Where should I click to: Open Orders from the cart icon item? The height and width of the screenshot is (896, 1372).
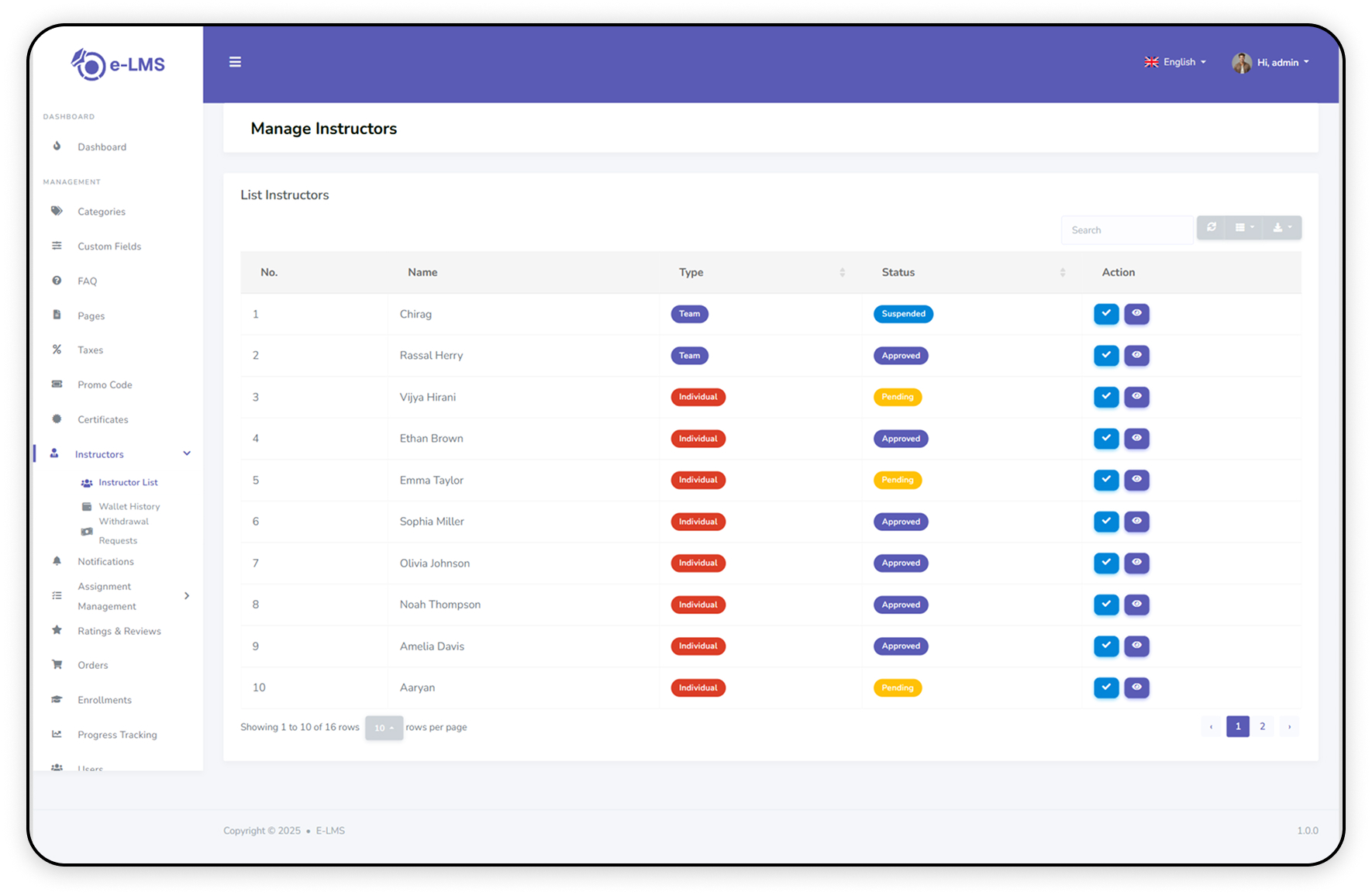(x=92, y=665)
